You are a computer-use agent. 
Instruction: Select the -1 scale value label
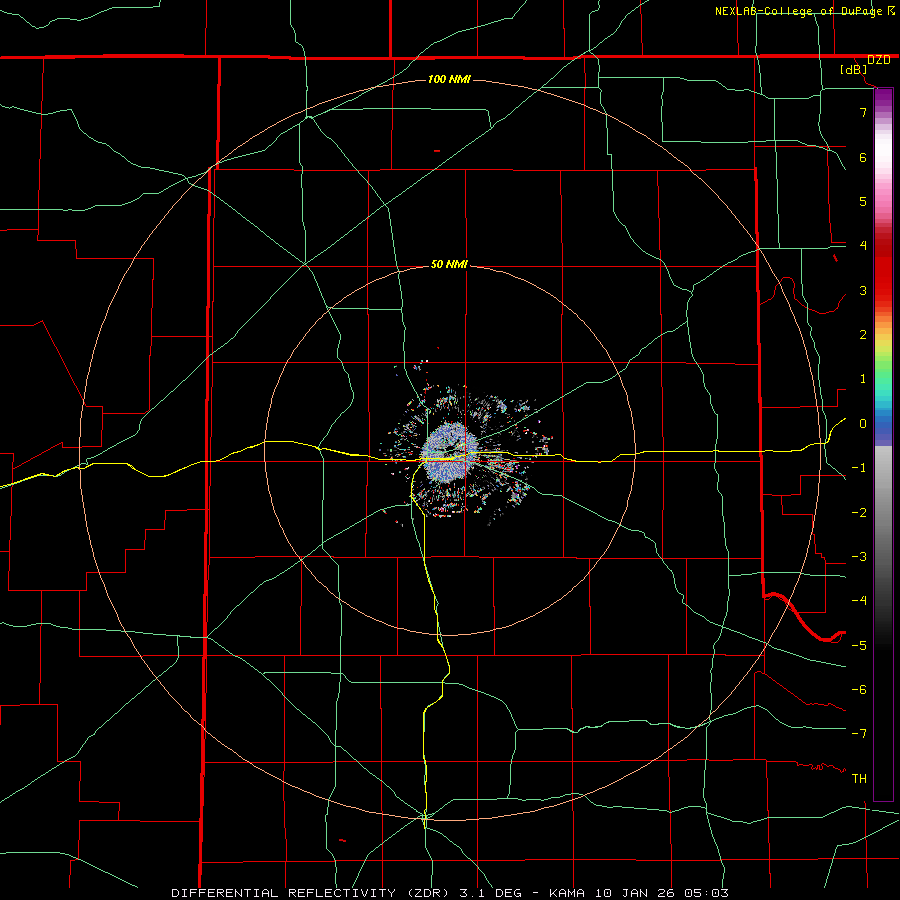coord(859,468)
